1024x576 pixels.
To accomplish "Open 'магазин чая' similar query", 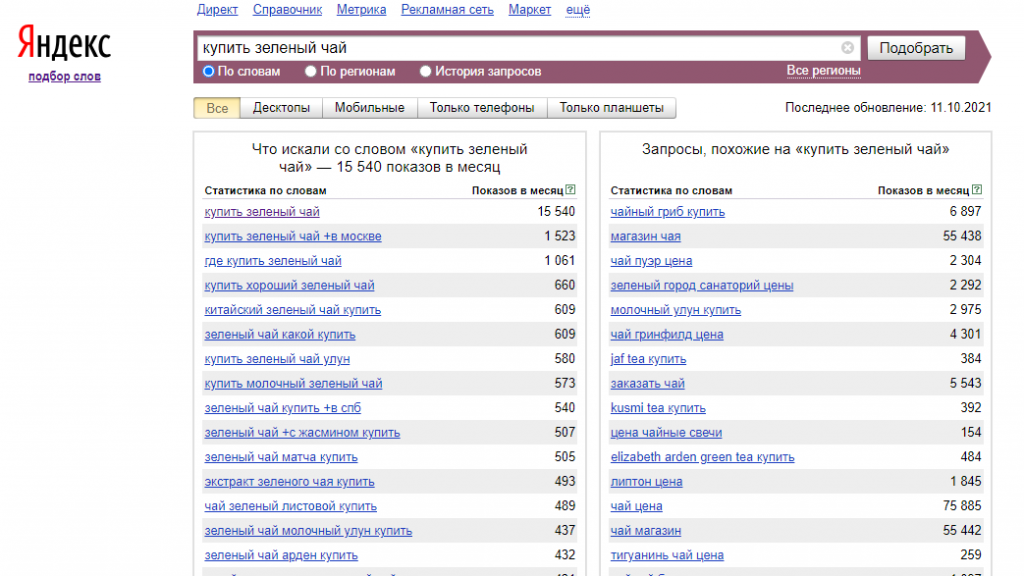I will (645, 236).
